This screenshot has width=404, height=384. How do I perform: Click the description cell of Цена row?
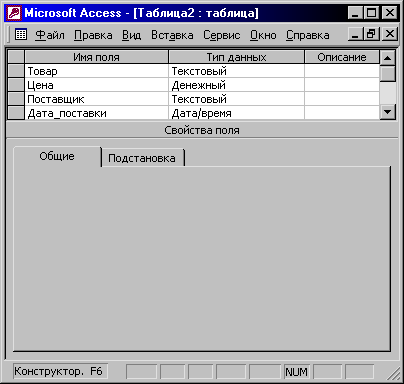(342, 85)
